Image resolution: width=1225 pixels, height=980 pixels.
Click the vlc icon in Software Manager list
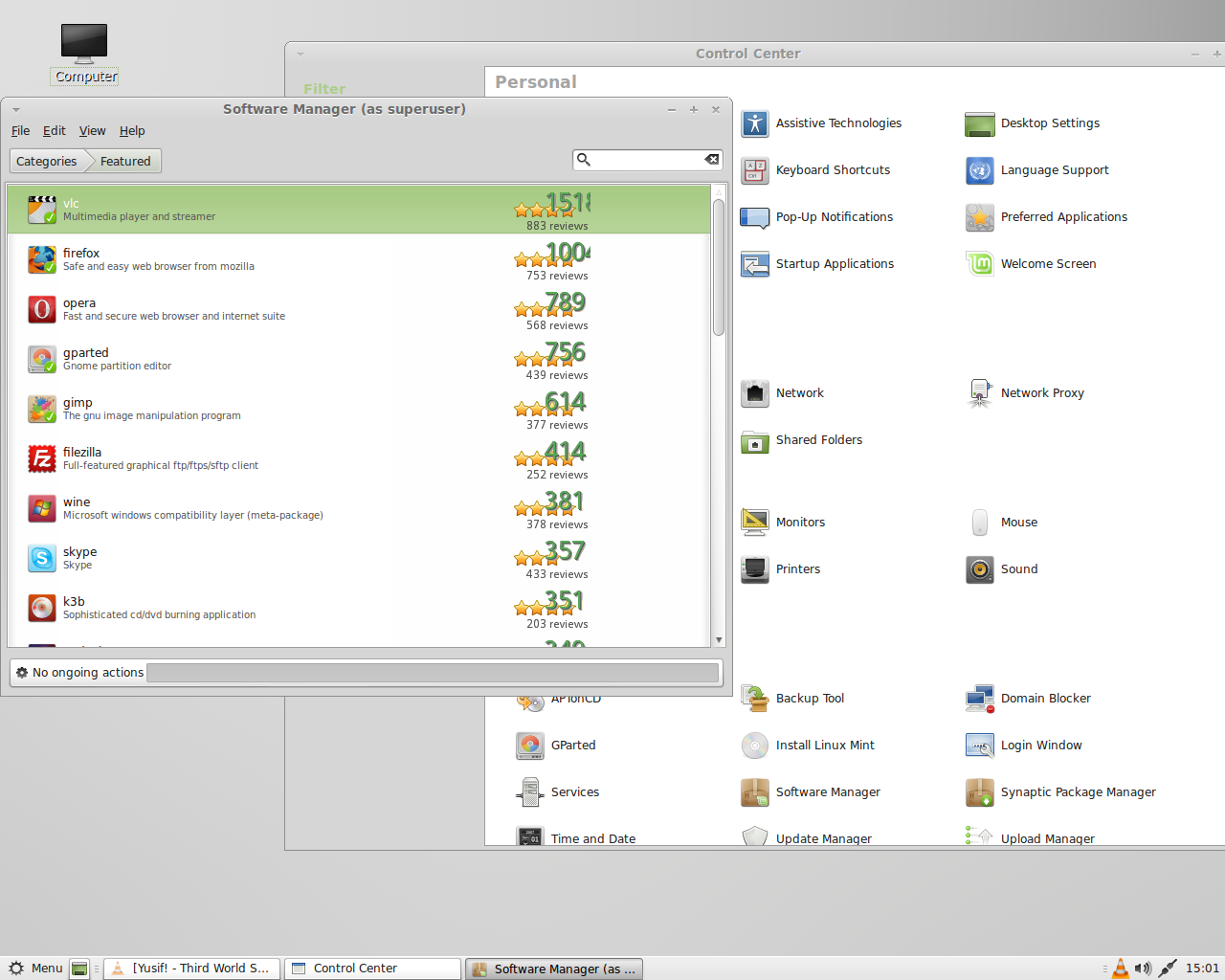point(42,210)
